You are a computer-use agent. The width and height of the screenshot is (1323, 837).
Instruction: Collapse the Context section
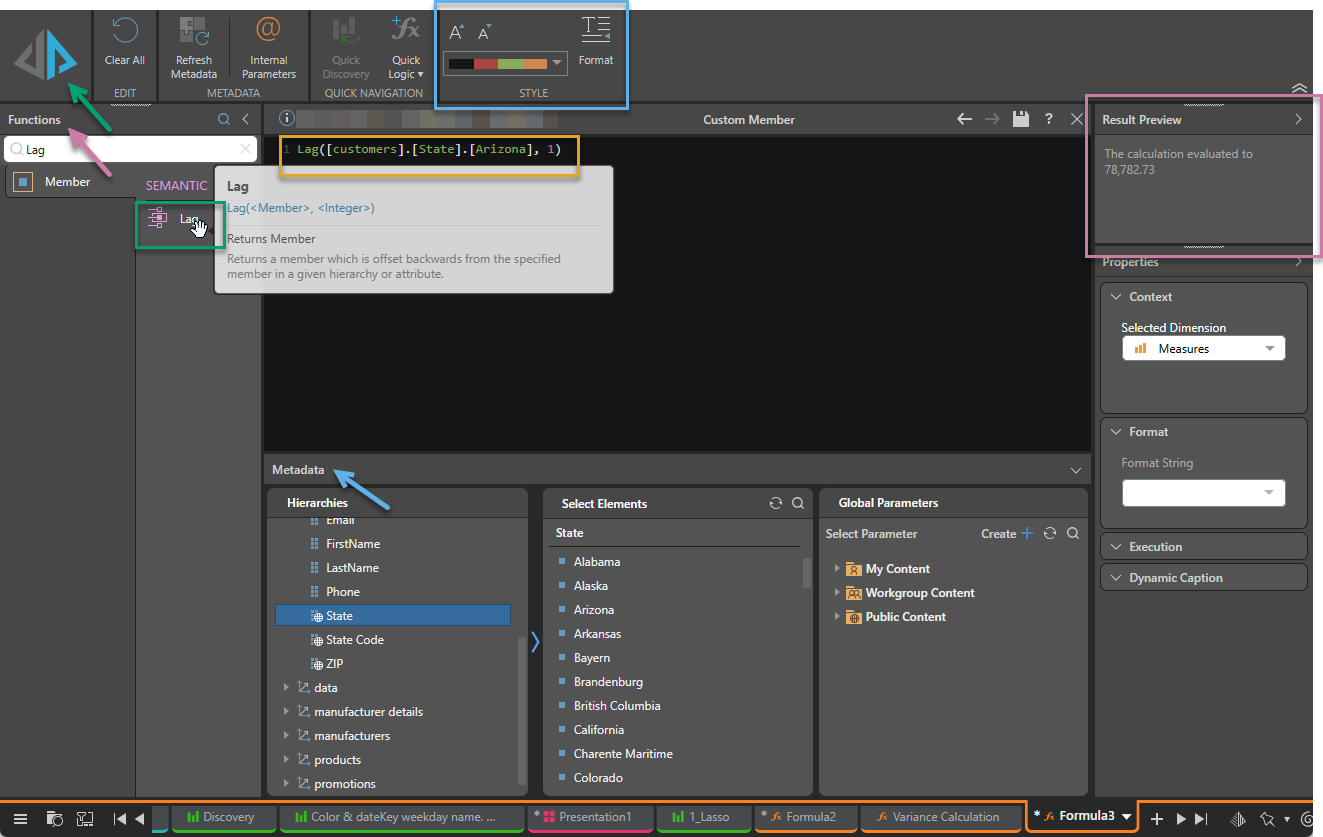1116,297
